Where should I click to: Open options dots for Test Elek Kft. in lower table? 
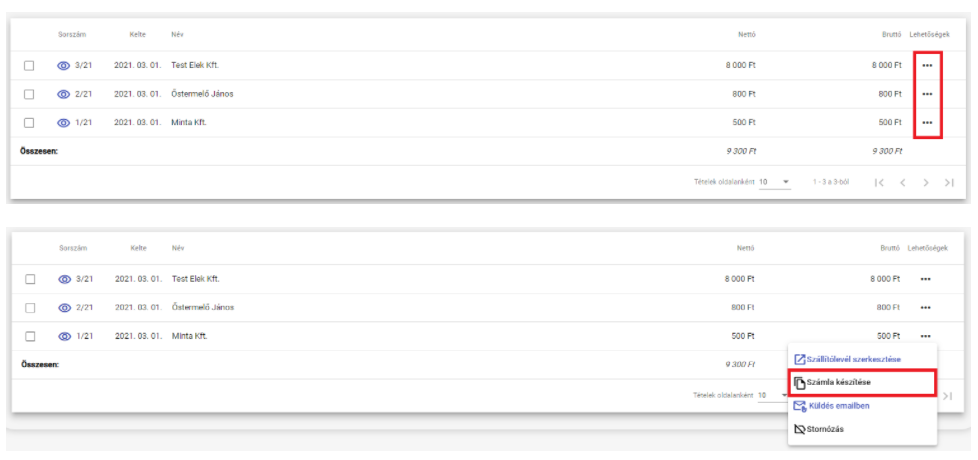[926, 279]
